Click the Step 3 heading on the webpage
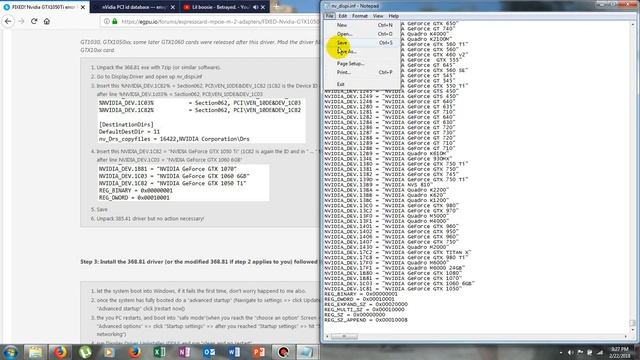Image resolution: width=640 pixels, height=360 pixels. (199, 262)
